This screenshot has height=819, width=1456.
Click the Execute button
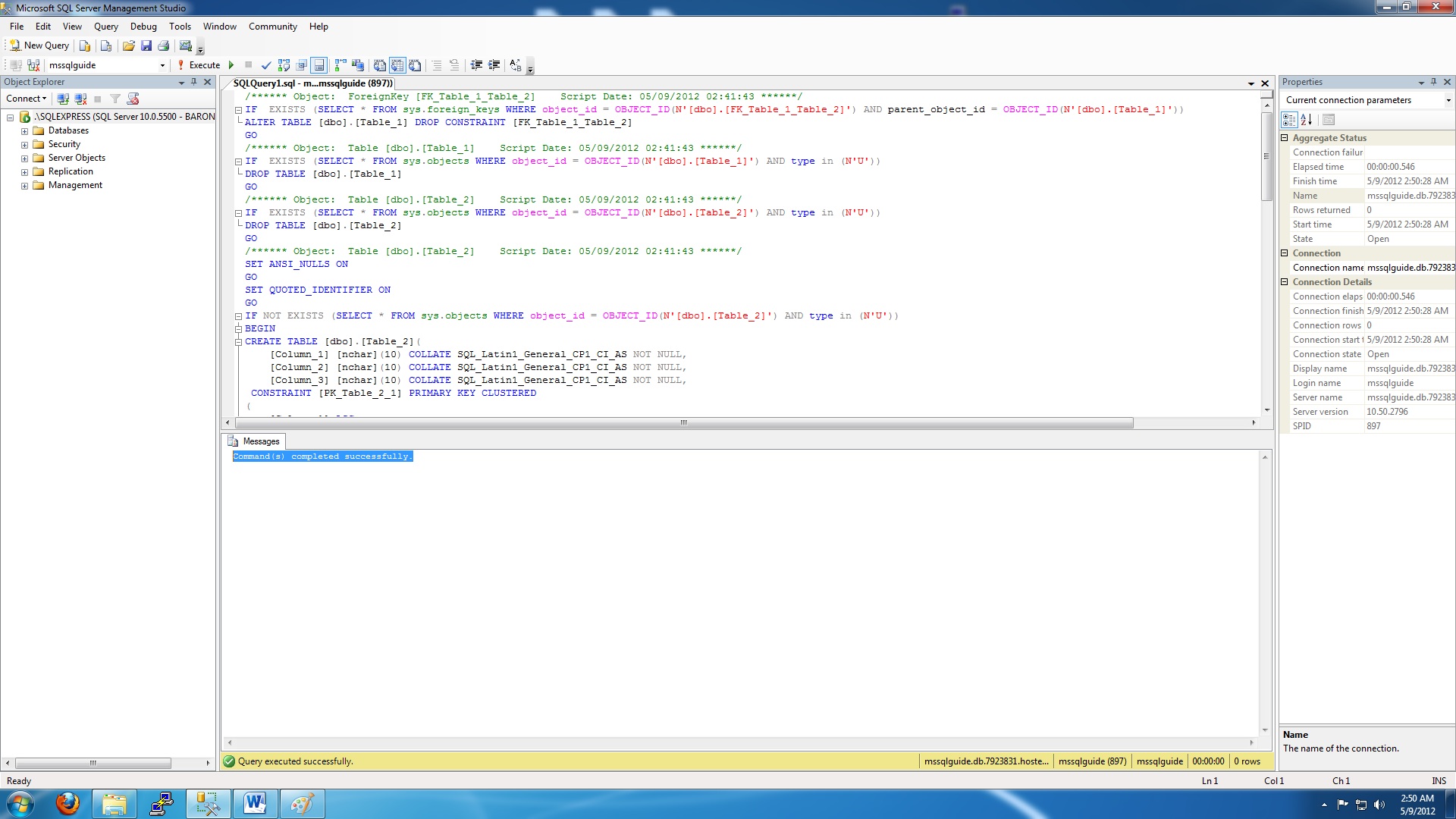[199, 65]
